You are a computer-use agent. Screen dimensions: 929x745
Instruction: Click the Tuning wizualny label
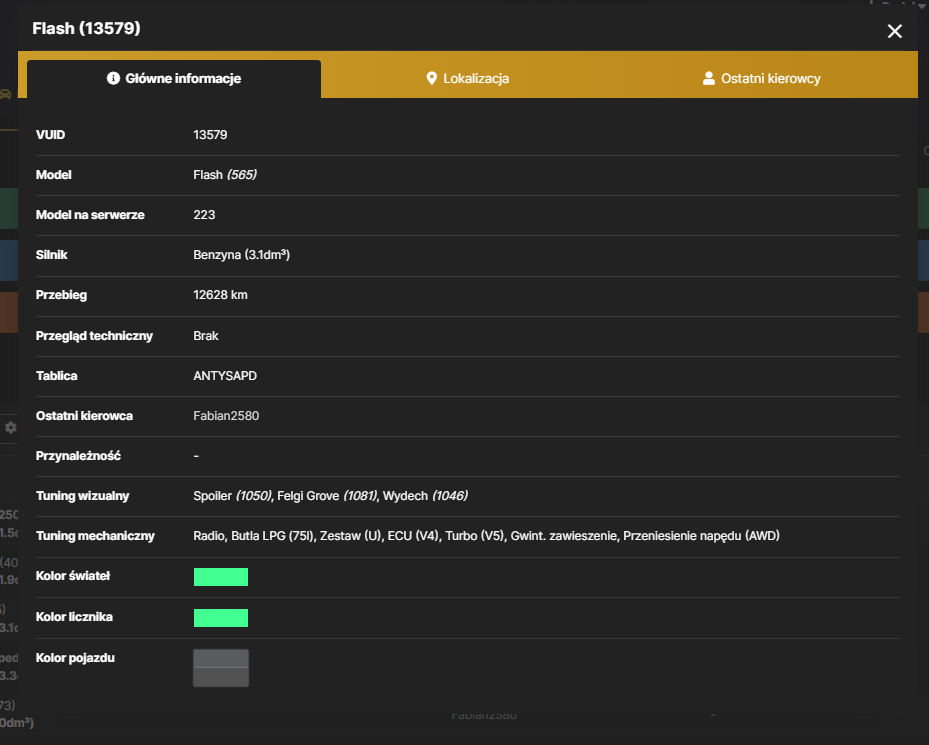pos(82,496)
